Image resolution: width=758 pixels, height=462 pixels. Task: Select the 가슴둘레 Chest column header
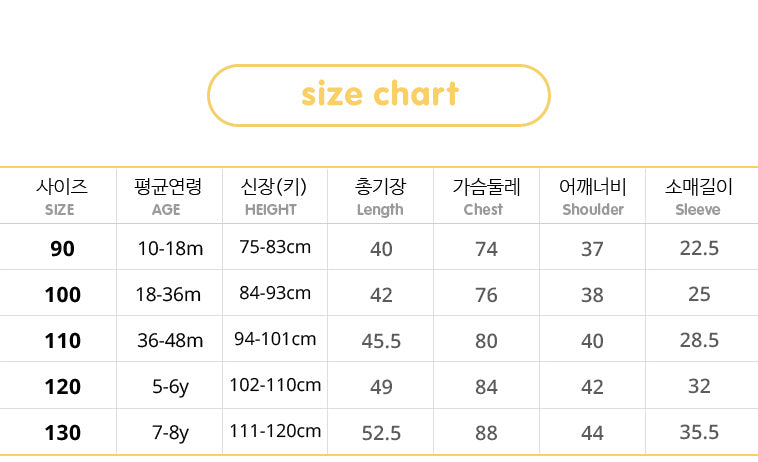[x=485, y=196]
